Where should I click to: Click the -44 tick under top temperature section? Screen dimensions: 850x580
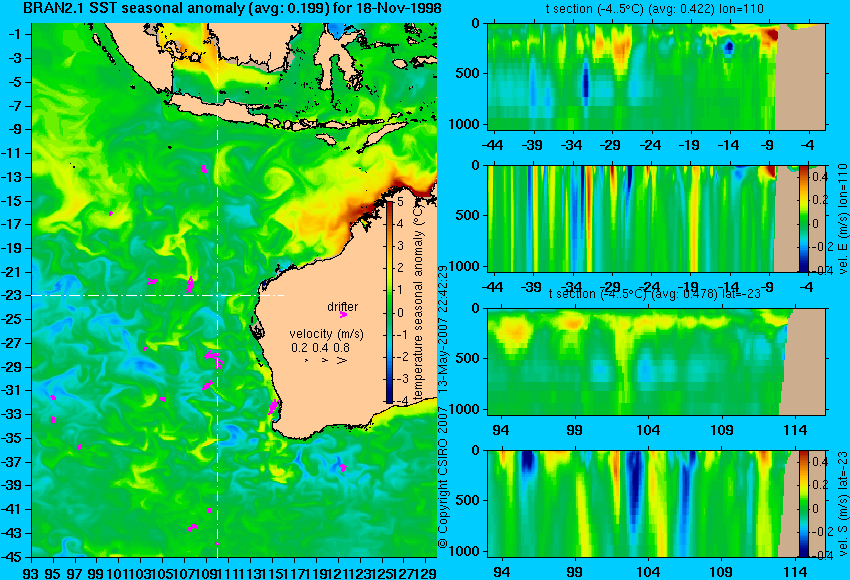(492, 145)
